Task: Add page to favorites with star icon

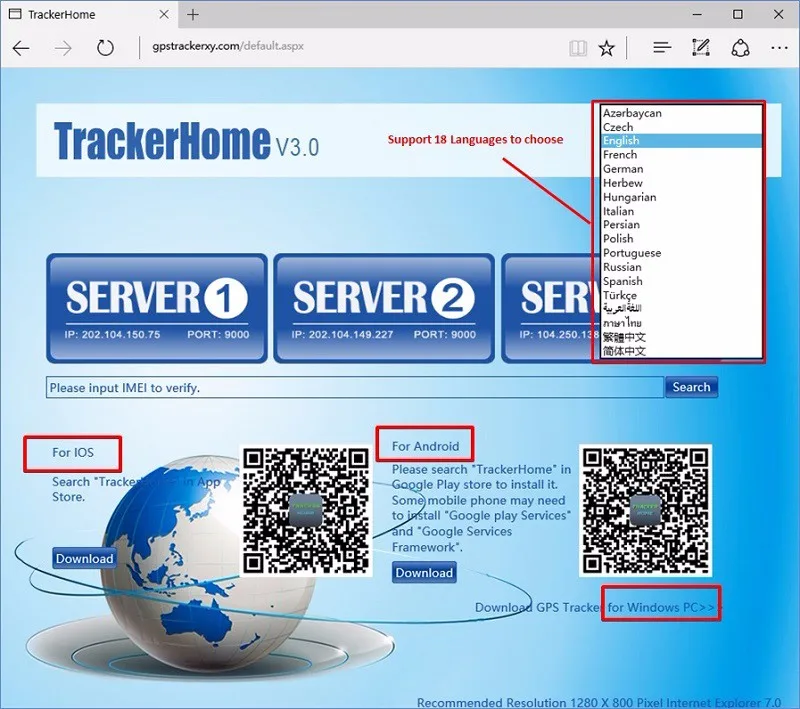Action: [607, 48]
